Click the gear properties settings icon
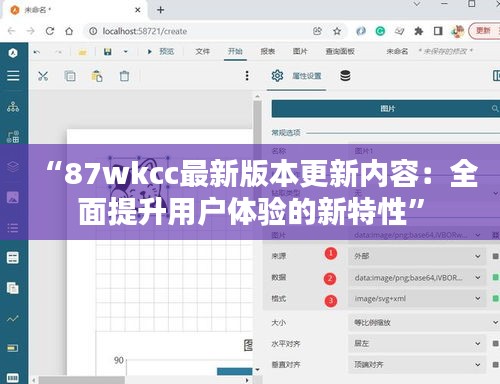 point(277,76)
